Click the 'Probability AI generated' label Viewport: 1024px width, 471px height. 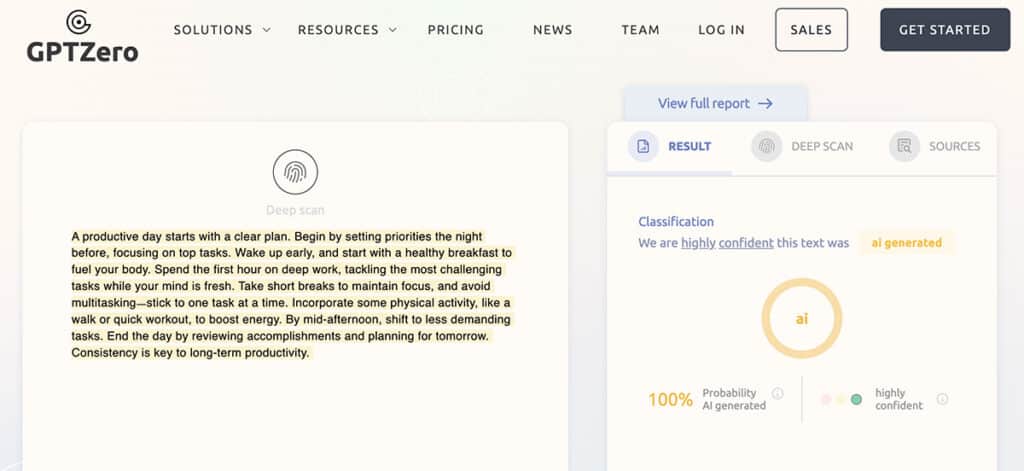[734, 399]
